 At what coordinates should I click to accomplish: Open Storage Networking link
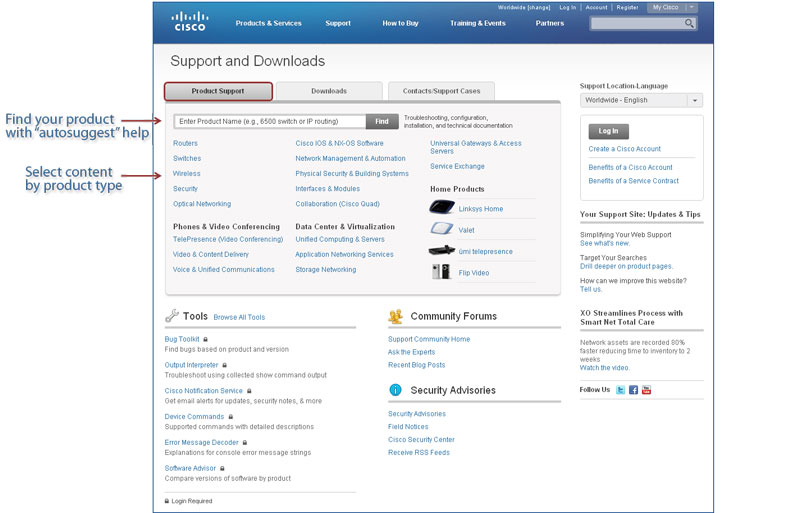tap(326, 270)
